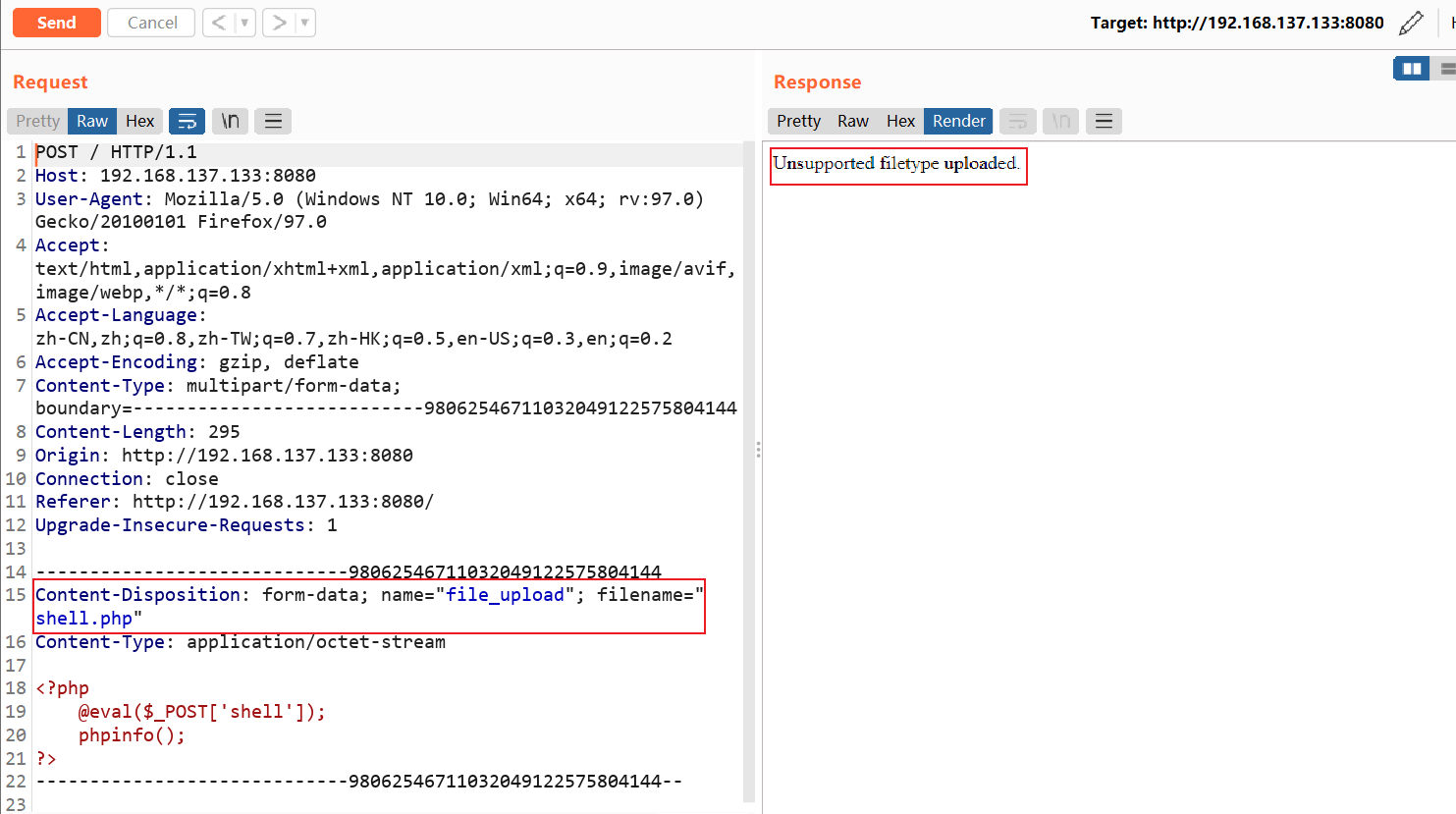Select the Response Raw tab
The width and height of the screenshot is (1456, 814).
click(853, 121)
